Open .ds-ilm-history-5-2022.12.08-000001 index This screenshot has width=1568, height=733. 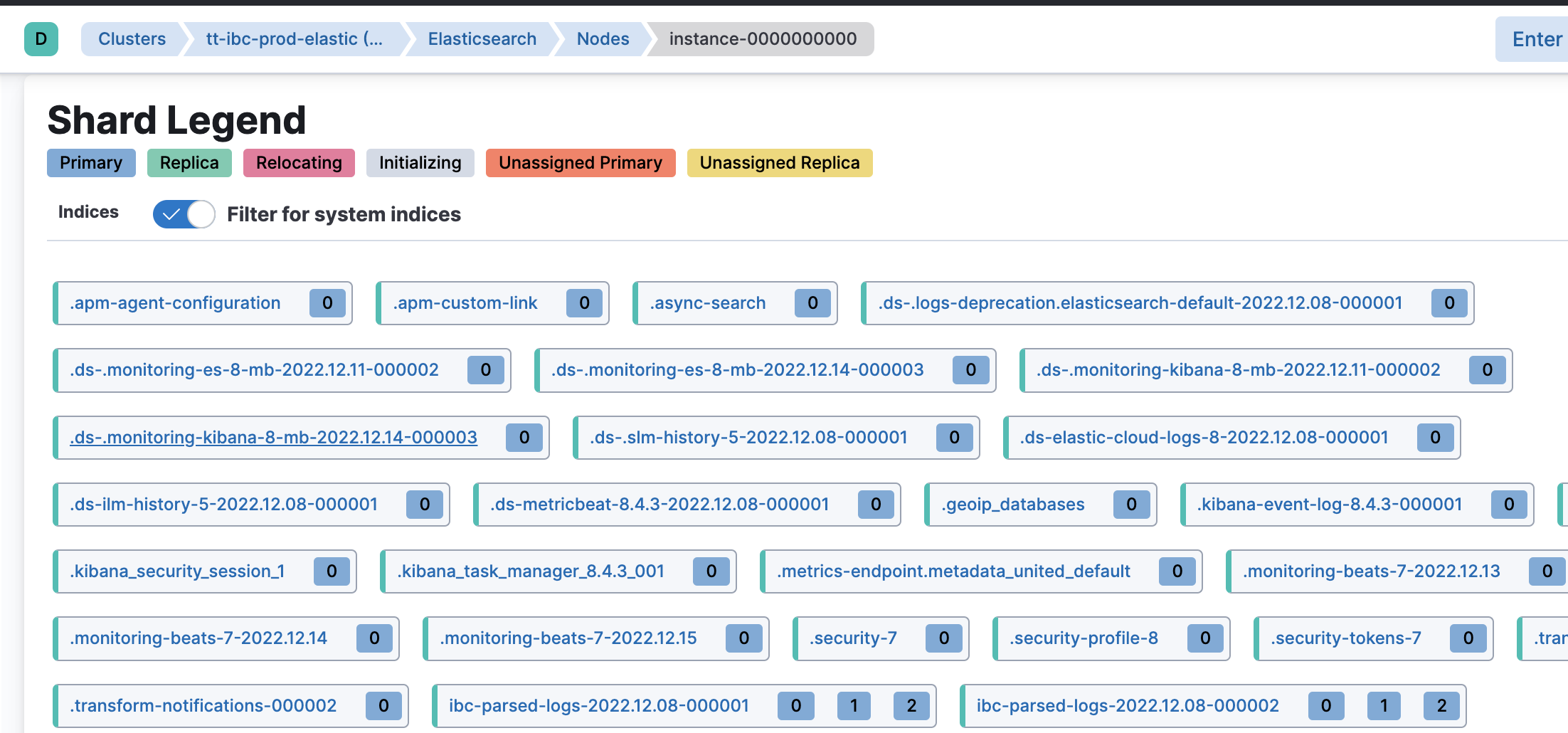click(x=223, y=505)
